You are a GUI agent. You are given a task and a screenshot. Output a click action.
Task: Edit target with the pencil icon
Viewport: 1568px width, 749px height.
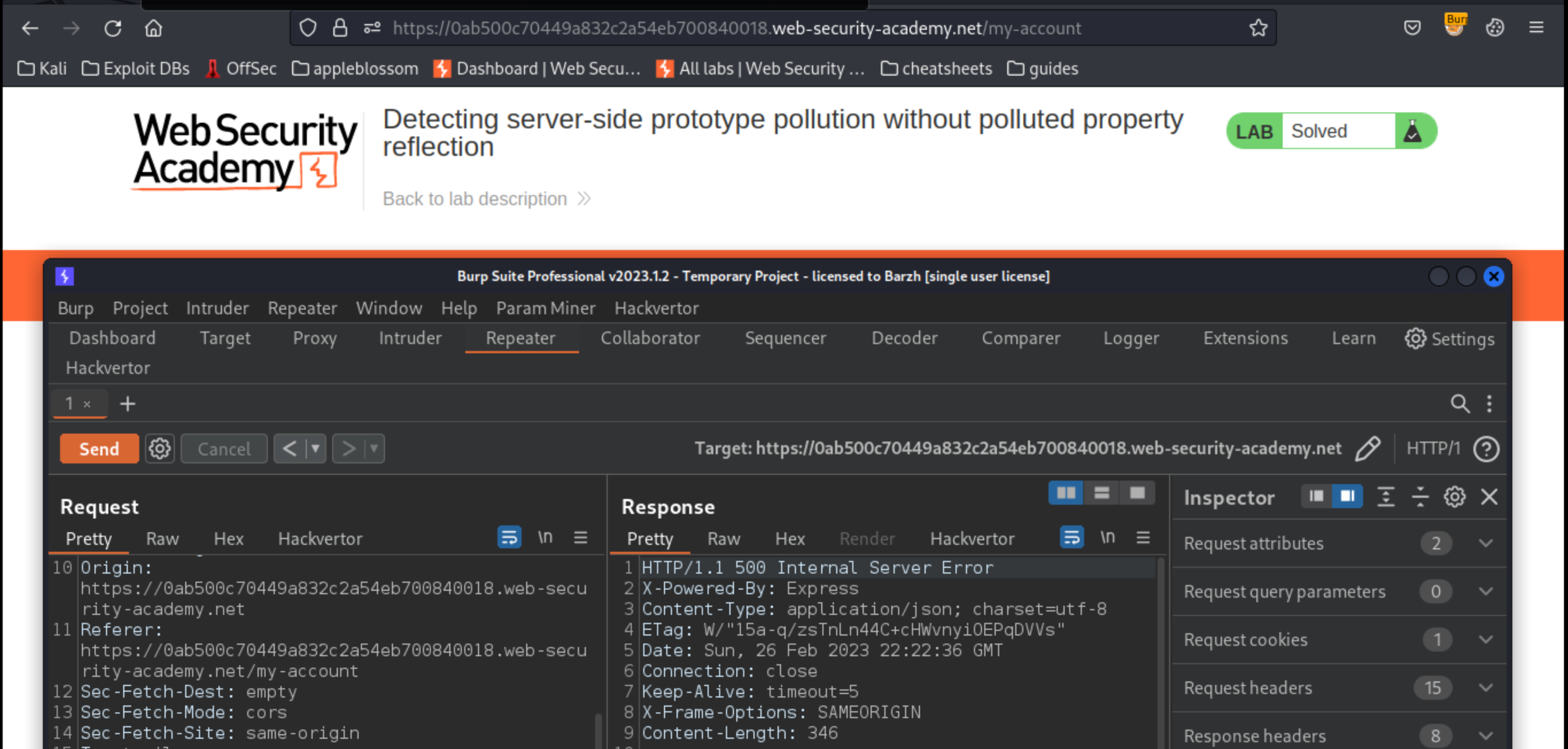click(1367, 449)
